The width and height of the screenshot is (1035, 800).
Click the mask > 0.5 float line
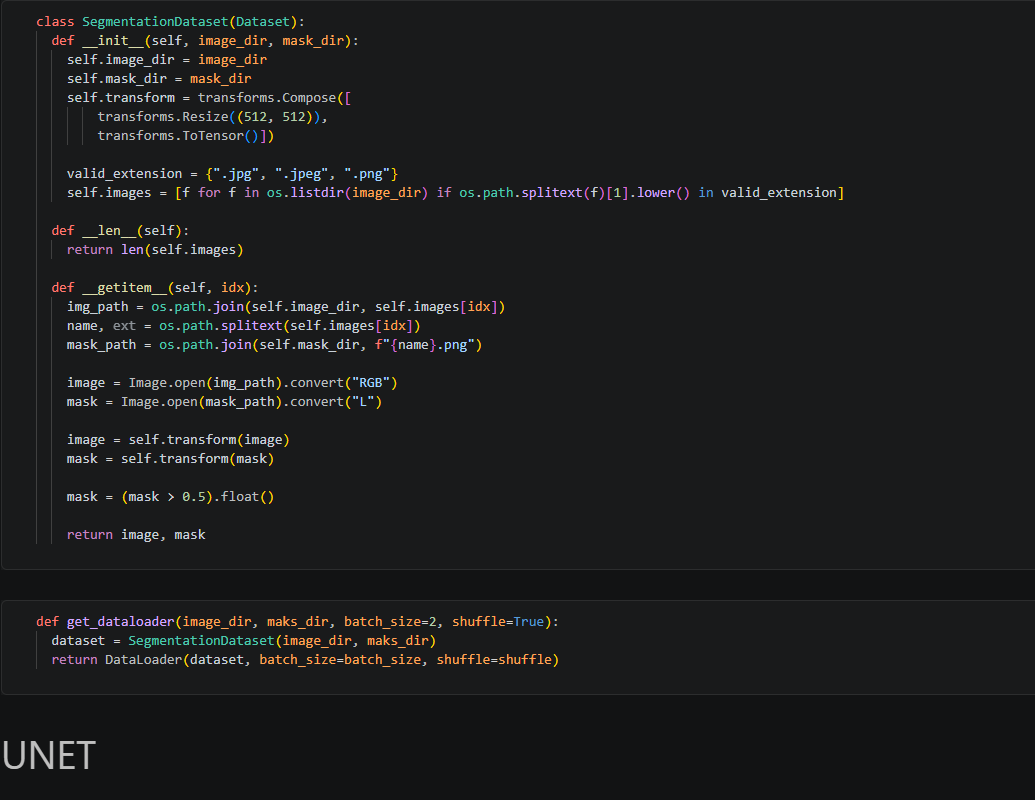pos(170,497)
